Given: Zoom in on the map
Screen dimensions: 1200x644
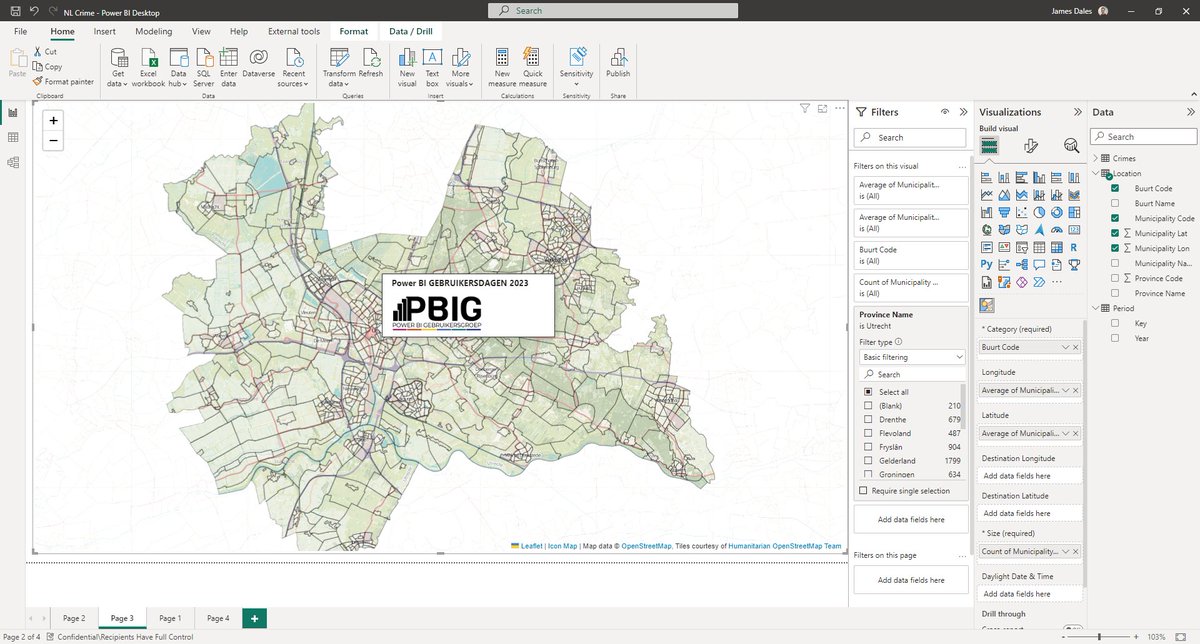Looking at the screenshot, I should [53, 120].
